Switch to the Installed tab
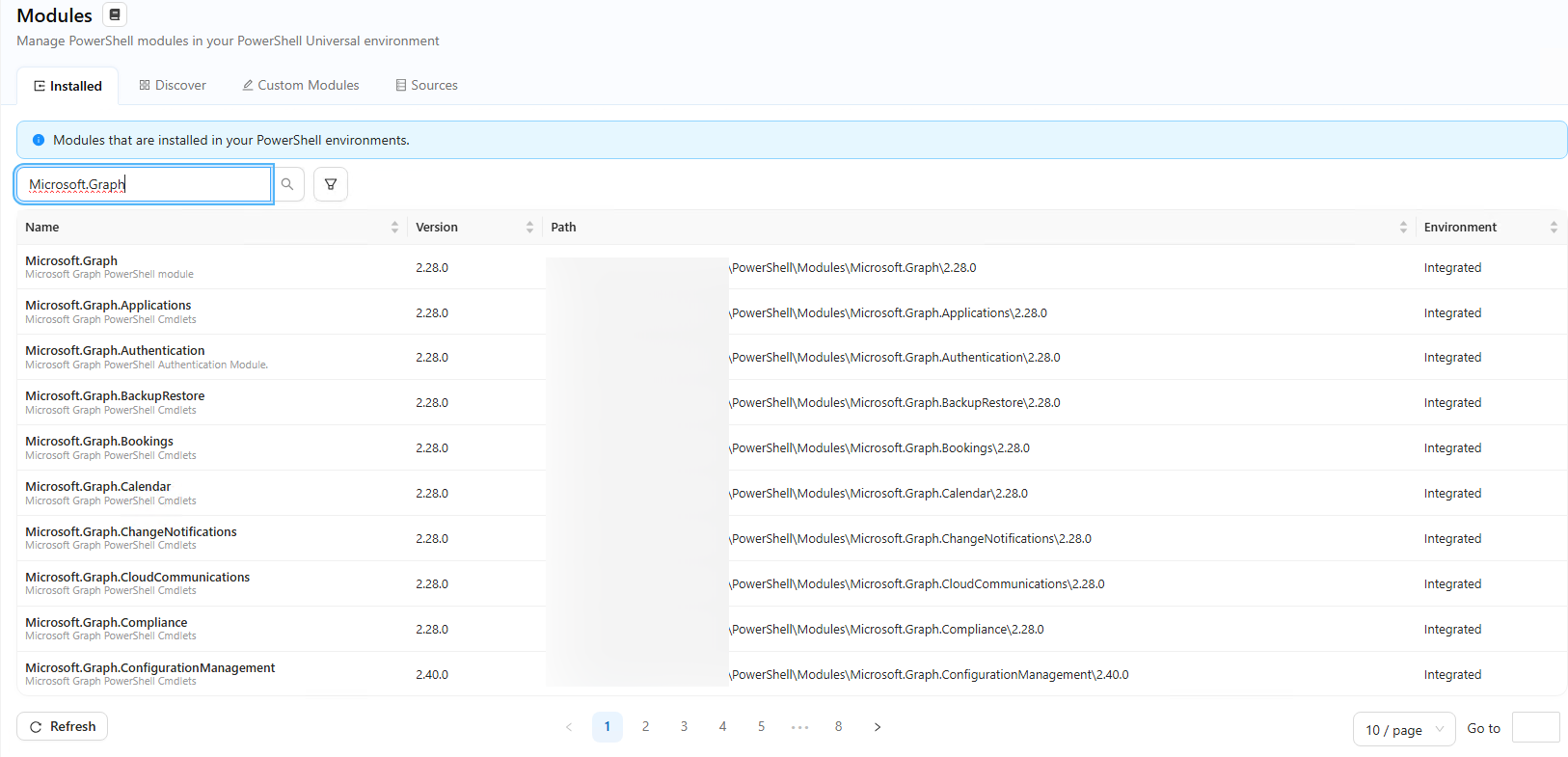This screenshot has width=1568, height=757. tap(68, 86)
